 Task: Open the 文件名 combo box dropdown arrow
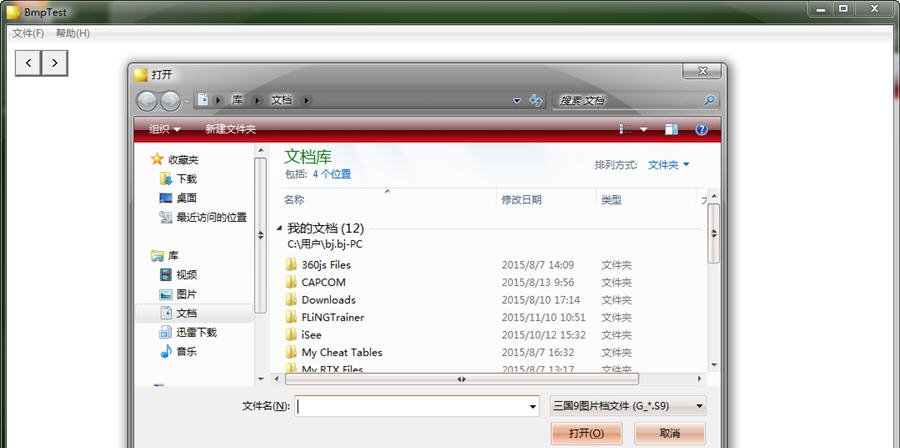click(x=534, y=406)
